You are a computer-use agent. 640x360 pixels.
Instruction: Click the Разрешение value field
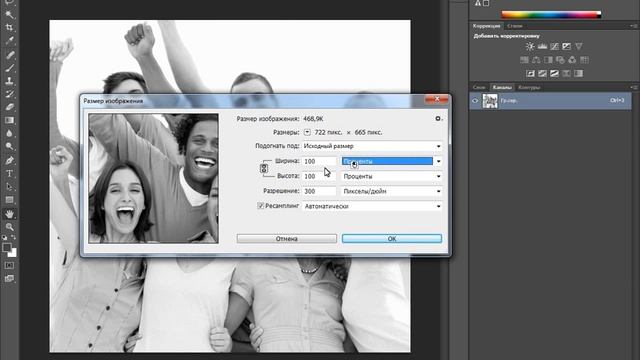319,191
